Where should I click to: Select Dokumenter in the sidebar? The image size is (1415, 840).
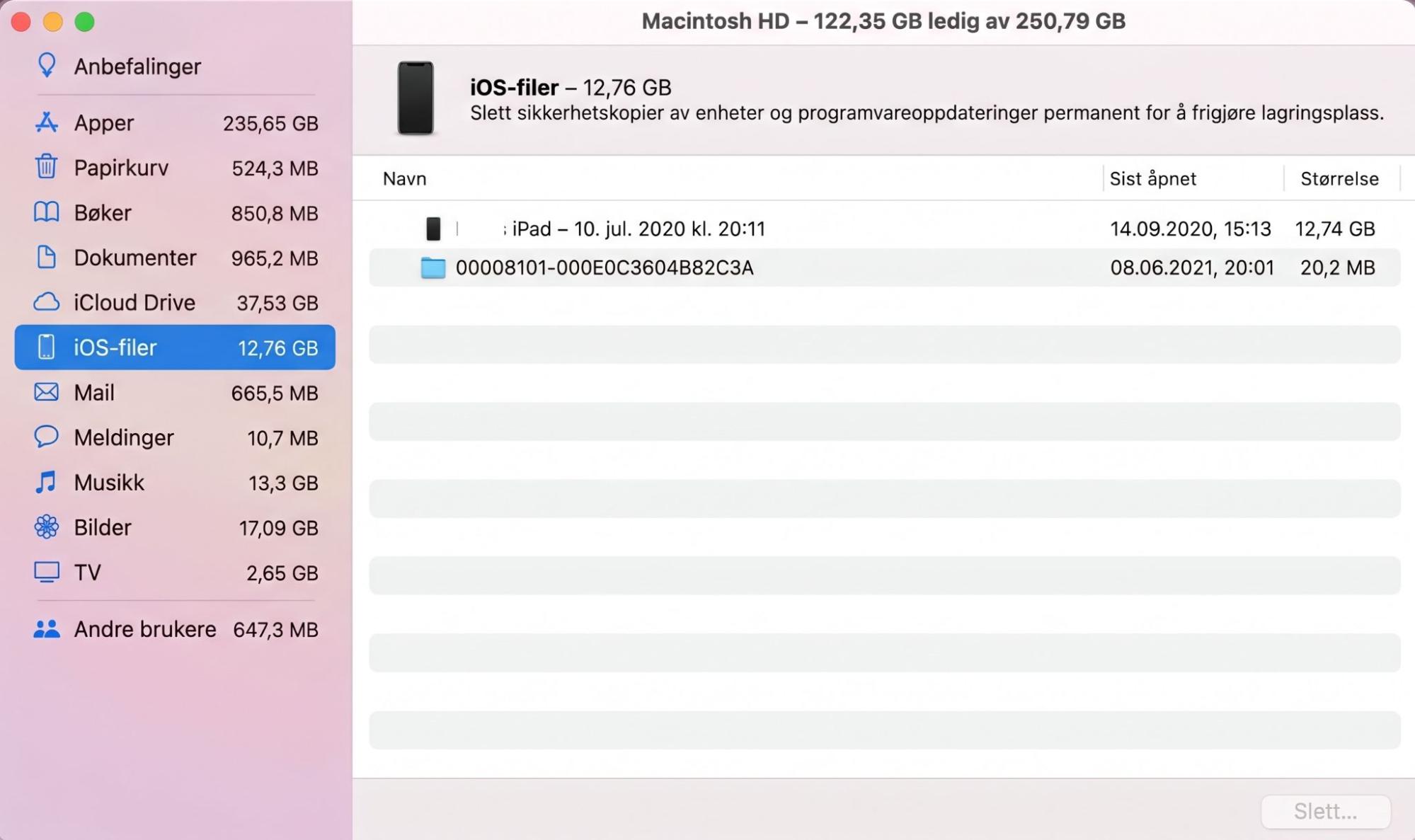(135, 258)
